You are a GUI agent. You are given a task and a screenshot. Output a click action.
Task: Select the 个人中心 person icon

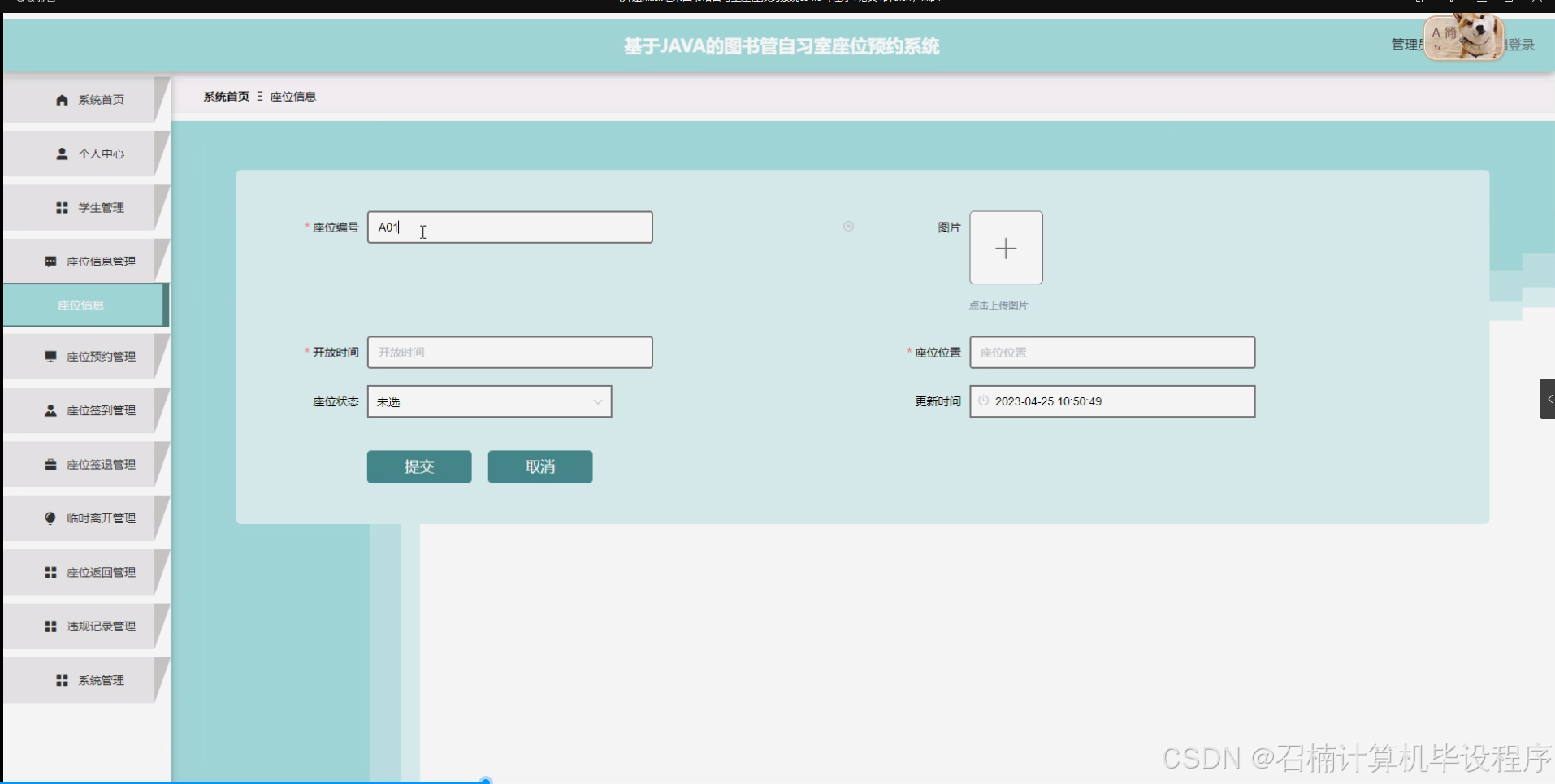(x=60, y=154)
